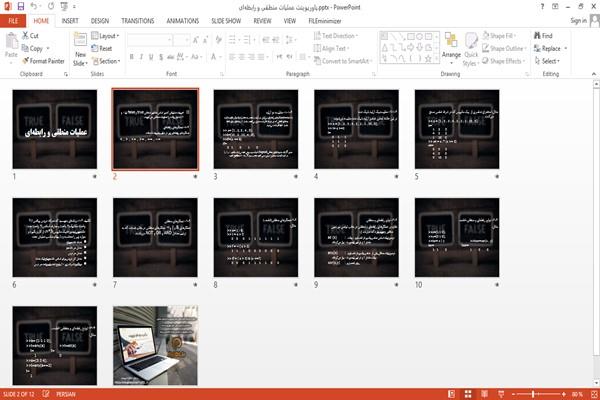The image size is (600, 400).
Task: Switch to Reading View from status bar
Action: 484,394
